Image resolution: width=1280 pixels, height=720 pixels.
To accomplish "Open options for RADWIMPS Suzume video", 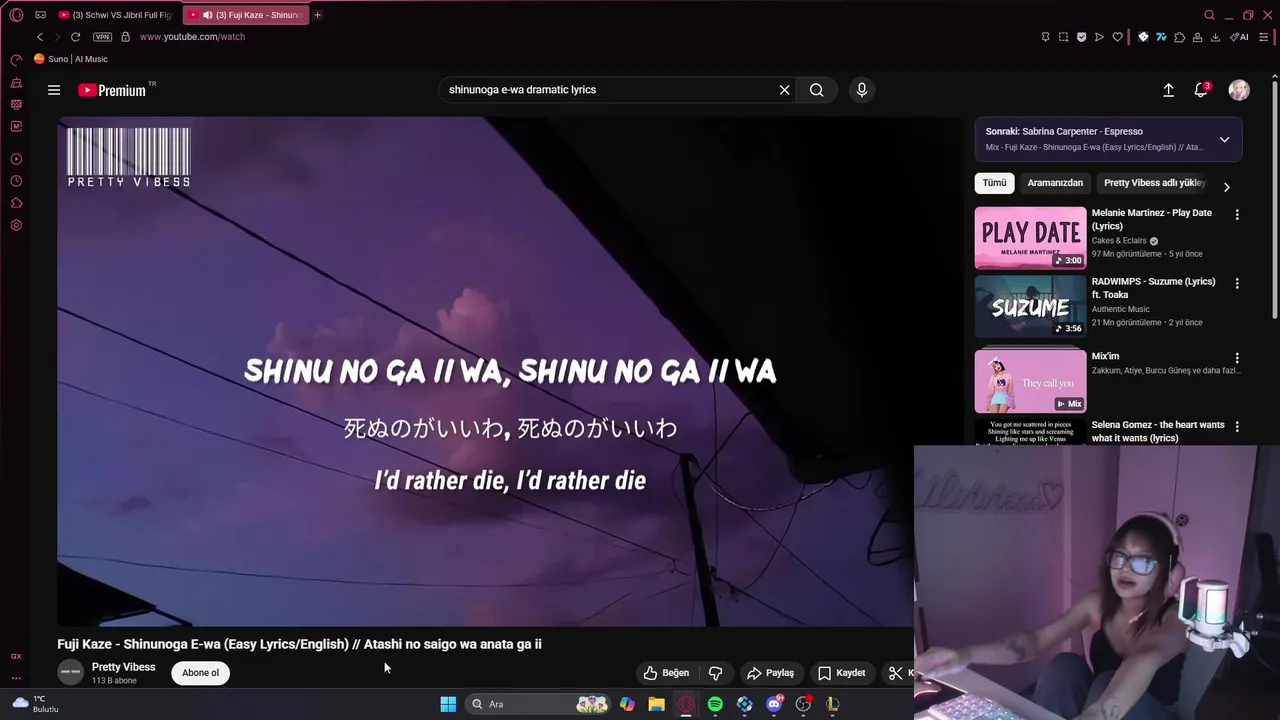I will point(1237,284).
